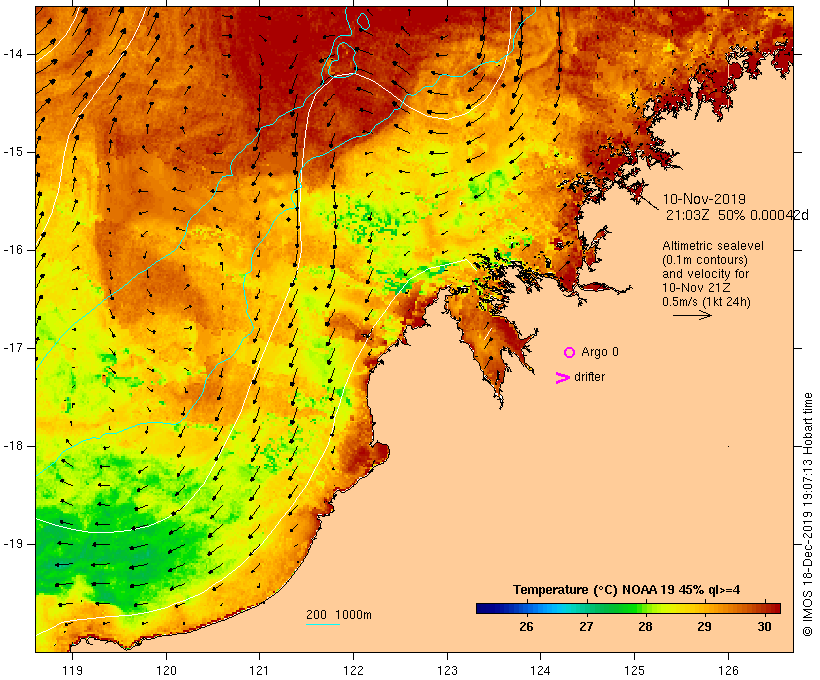Click the cyan 200 1000m isobath line sample
This screenshot has width=820, height=680.
click(x=323, y=624)
